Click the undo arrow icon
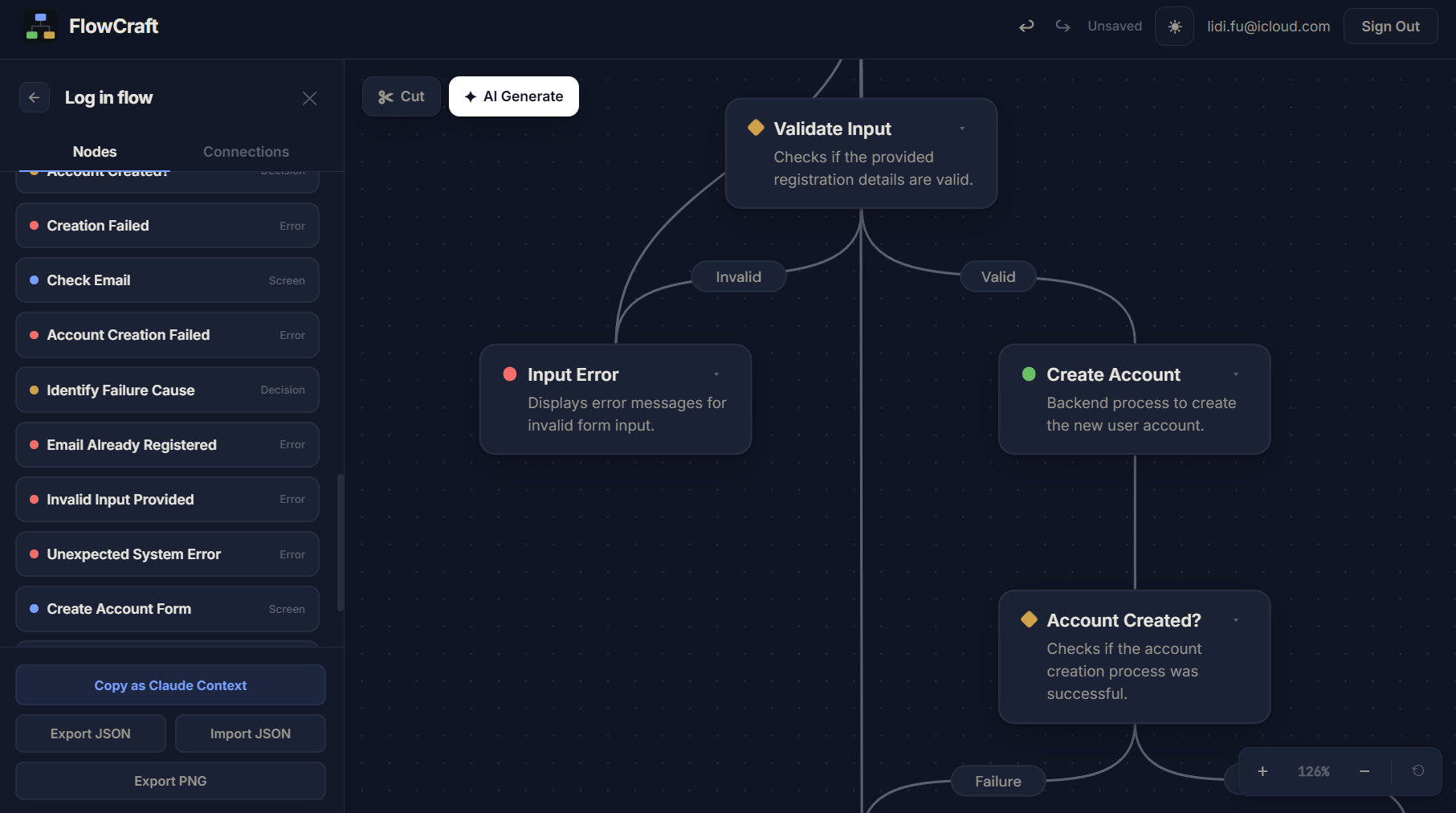Viewport: 1456px width, 813px height. [1026, 27]
